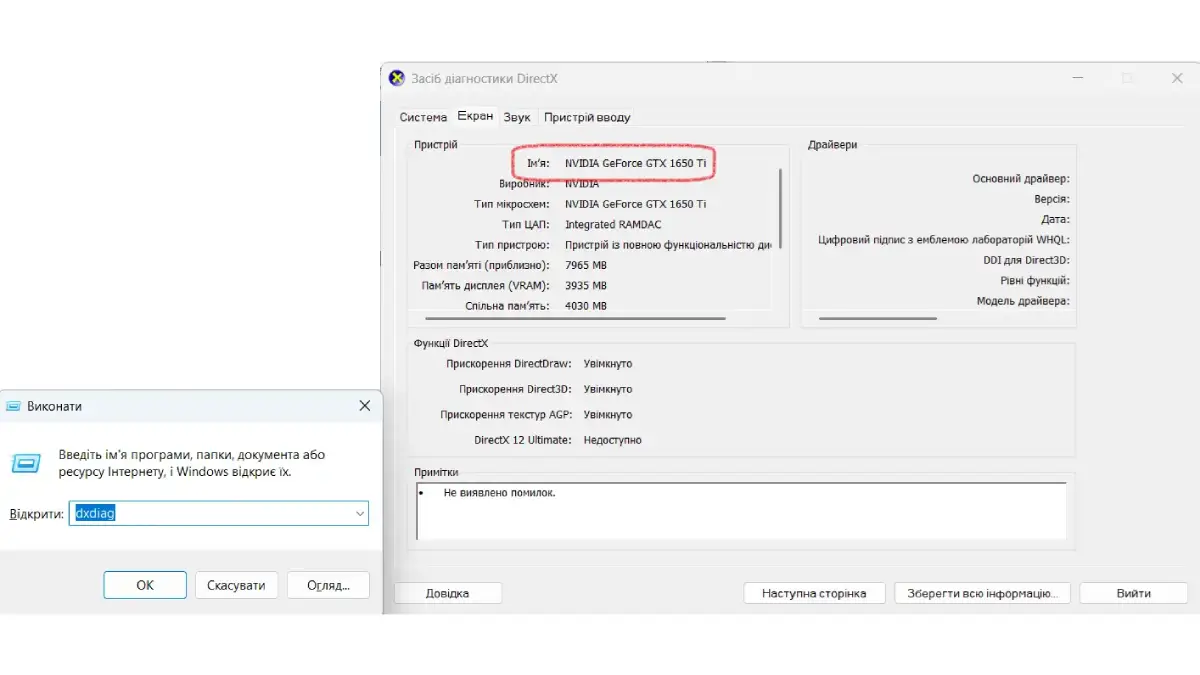Click the Прискорення текстур AGP Увімкнуто value

[x=608, y=414]
